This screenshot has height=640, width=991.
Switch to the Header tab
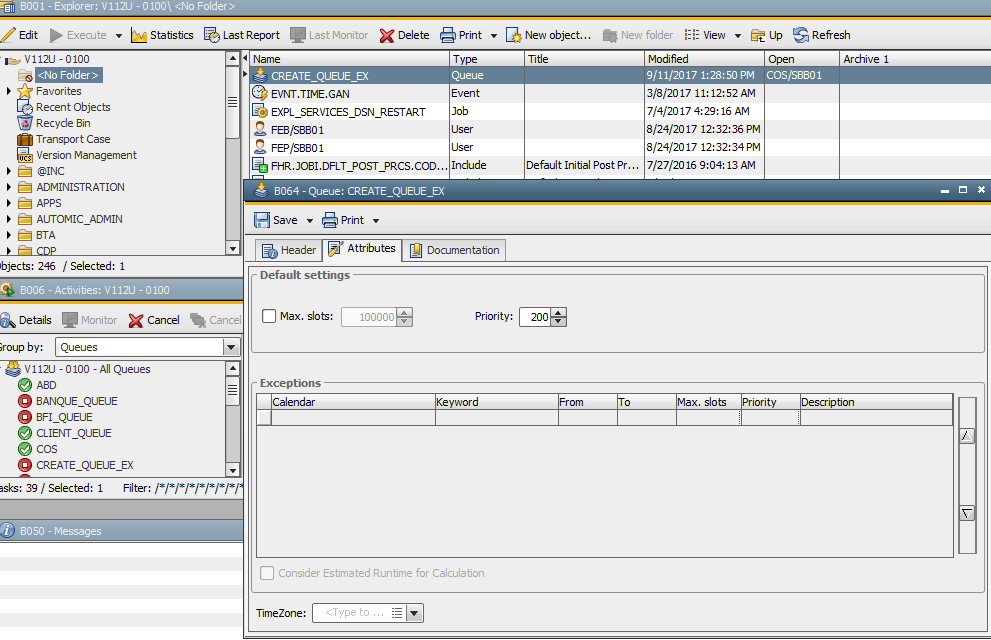coord(288,250)
